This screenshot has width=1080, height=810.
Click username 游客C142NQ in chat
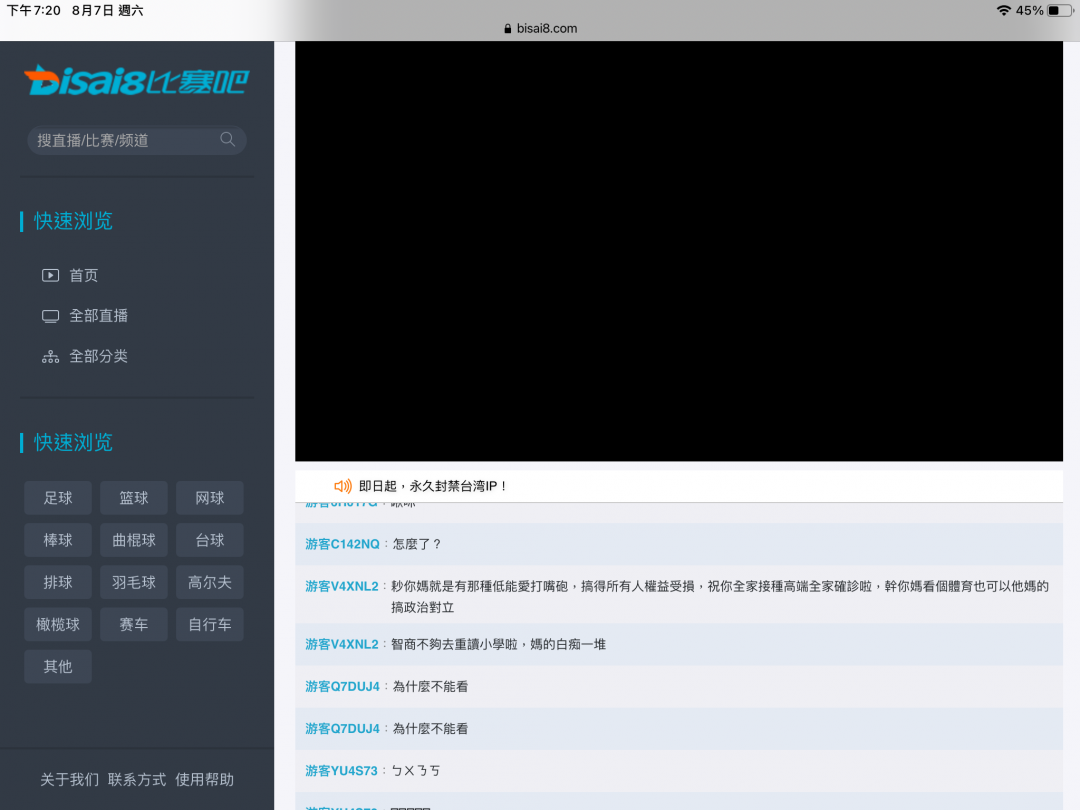click(x=342, y=544)
